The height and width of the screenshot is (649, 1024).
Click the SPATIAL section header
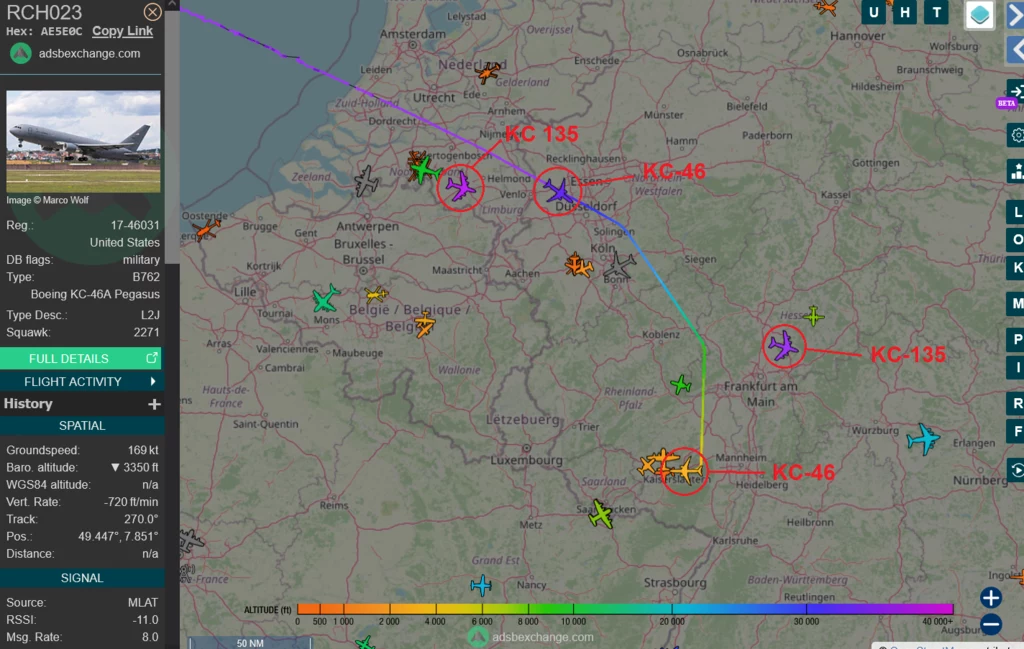pyautogui.click(x=82, y=426)
